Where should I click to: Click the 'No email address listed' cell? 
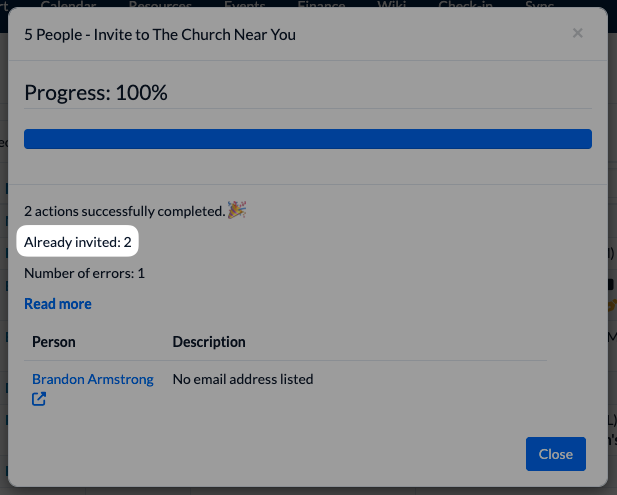click(243, 379)
